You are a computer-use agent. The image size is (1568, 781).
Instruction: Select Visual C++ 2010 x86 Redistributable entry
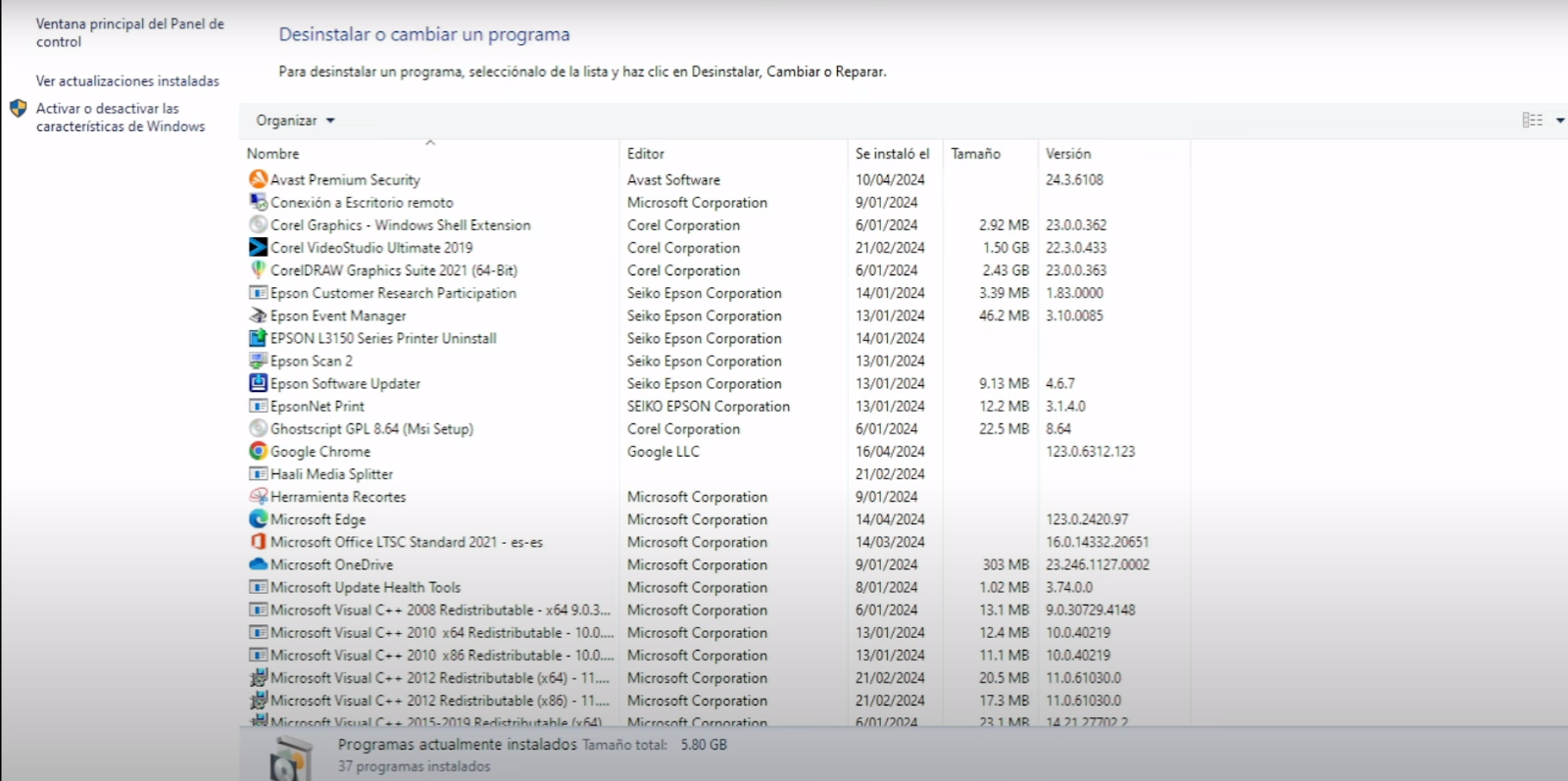442,655
